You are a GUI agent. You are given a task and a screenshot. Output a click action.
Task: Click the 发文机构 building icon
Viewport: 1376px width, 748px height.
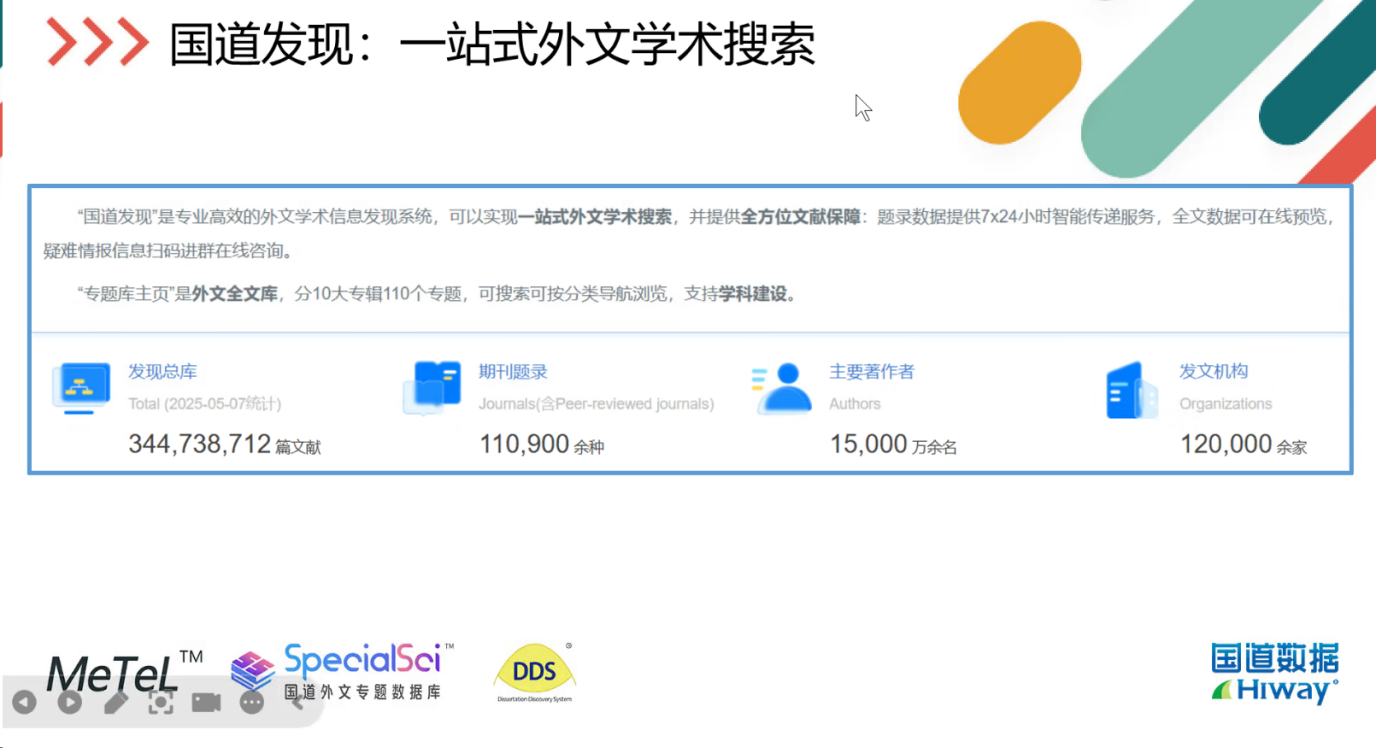coord(1132,390)
